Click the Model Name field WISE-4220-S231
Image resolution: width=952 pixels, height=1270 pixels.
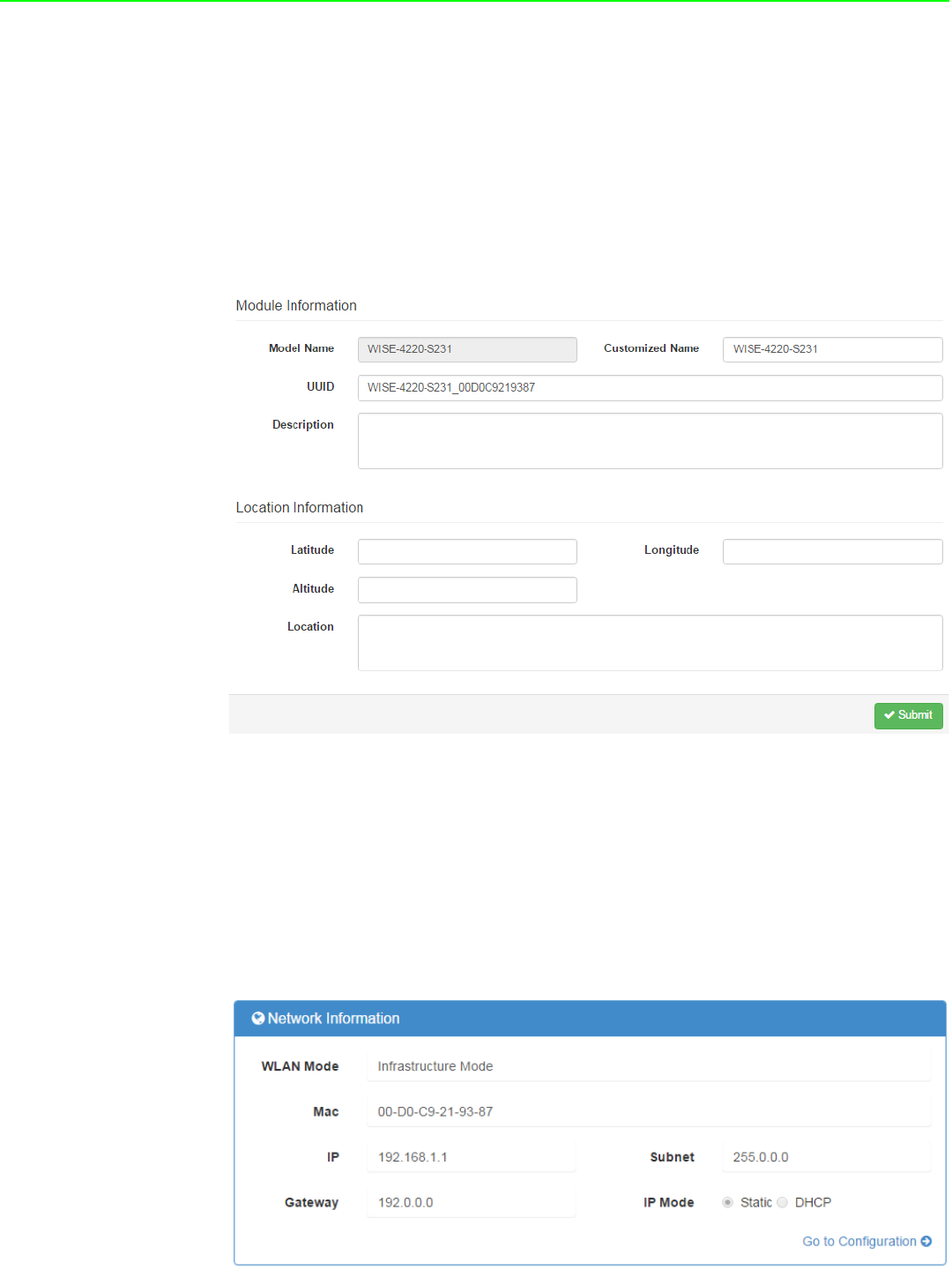click(467, 349)
